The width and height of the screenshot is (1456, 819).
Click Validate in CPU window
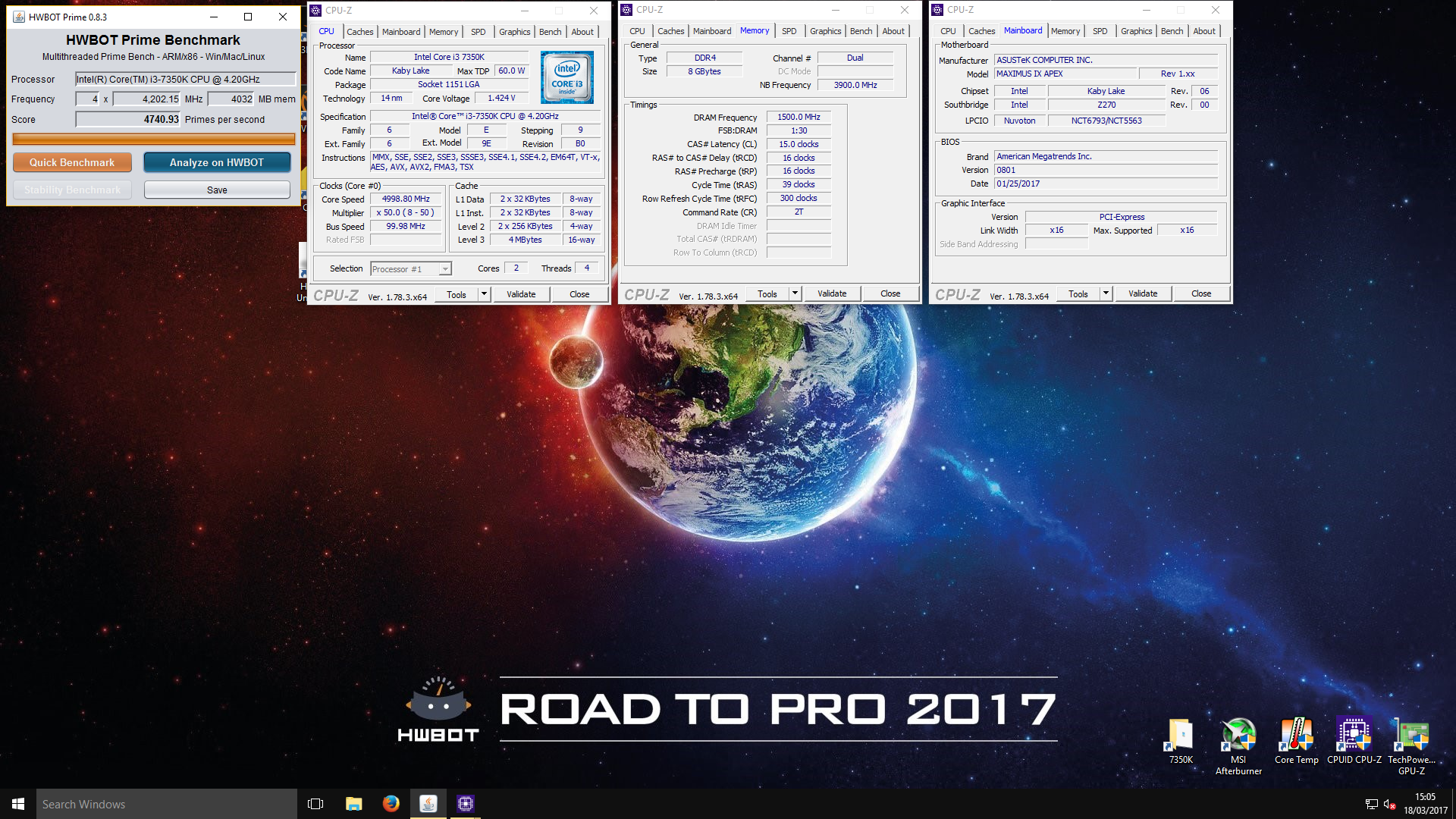tap(521, 294)
